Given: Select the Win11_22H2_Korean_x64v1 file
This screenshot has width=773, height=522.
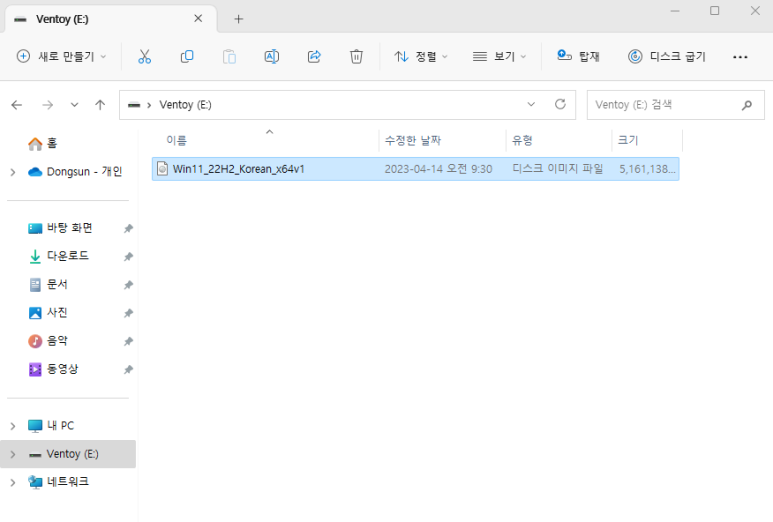Looking at the screenshot, I should [416, 169].
